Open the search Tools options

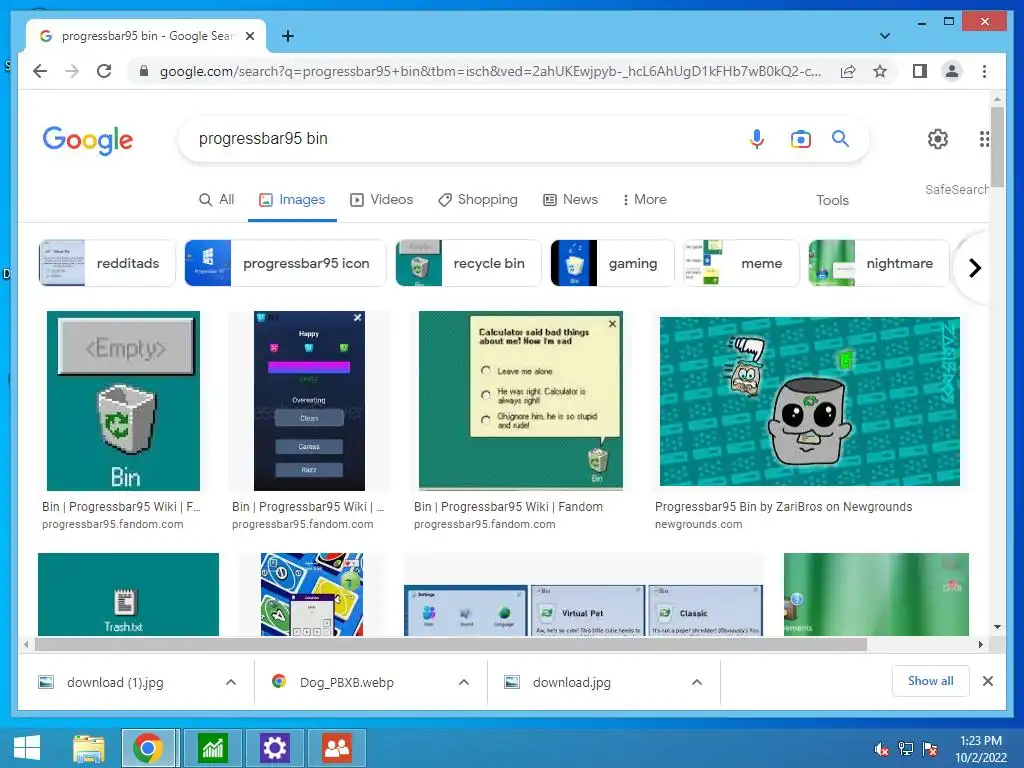832,200
